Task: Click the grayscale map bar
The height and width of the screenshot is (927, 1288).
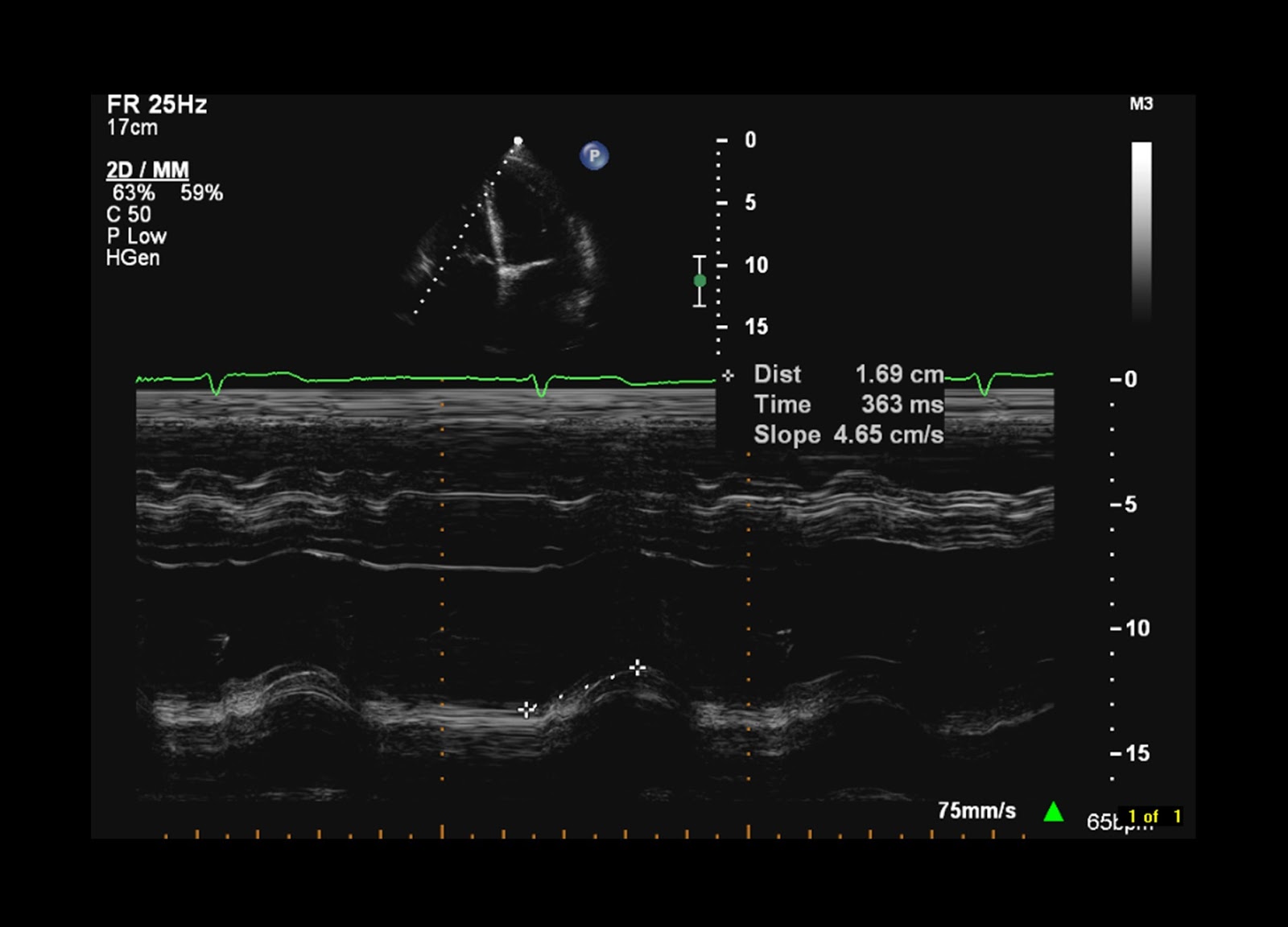Action: 1141,233
